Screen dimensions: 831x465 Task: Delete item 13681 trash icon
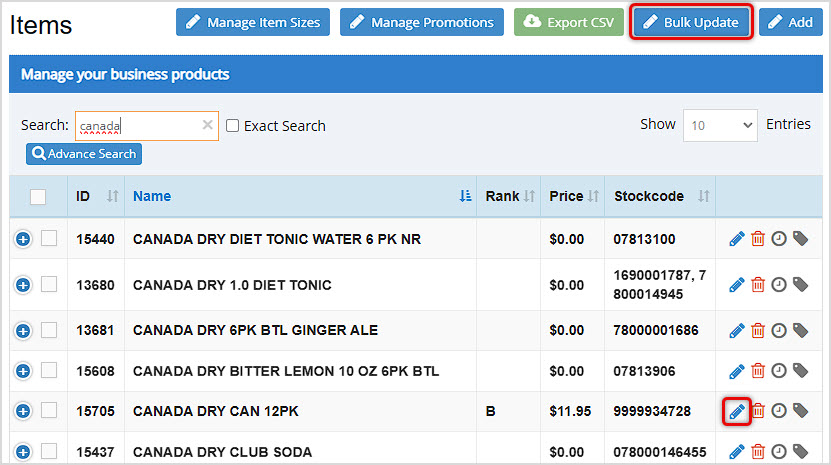[758, 331]
